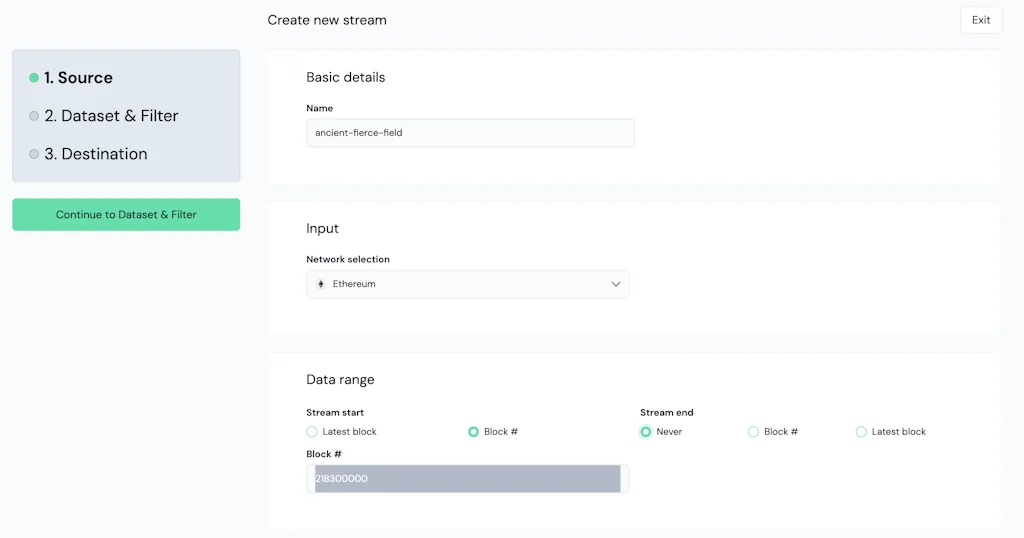Expand the Network selection chevron arrow
The height and width of the screenshot is (538, 1024).
pos(615,284)
